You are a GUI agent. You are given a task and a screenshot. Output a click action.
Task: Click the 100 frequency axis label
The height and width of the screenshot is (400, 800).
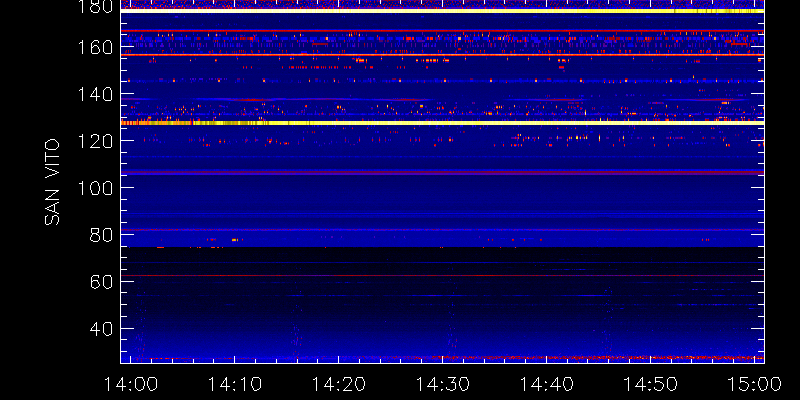tap(95, 188)
